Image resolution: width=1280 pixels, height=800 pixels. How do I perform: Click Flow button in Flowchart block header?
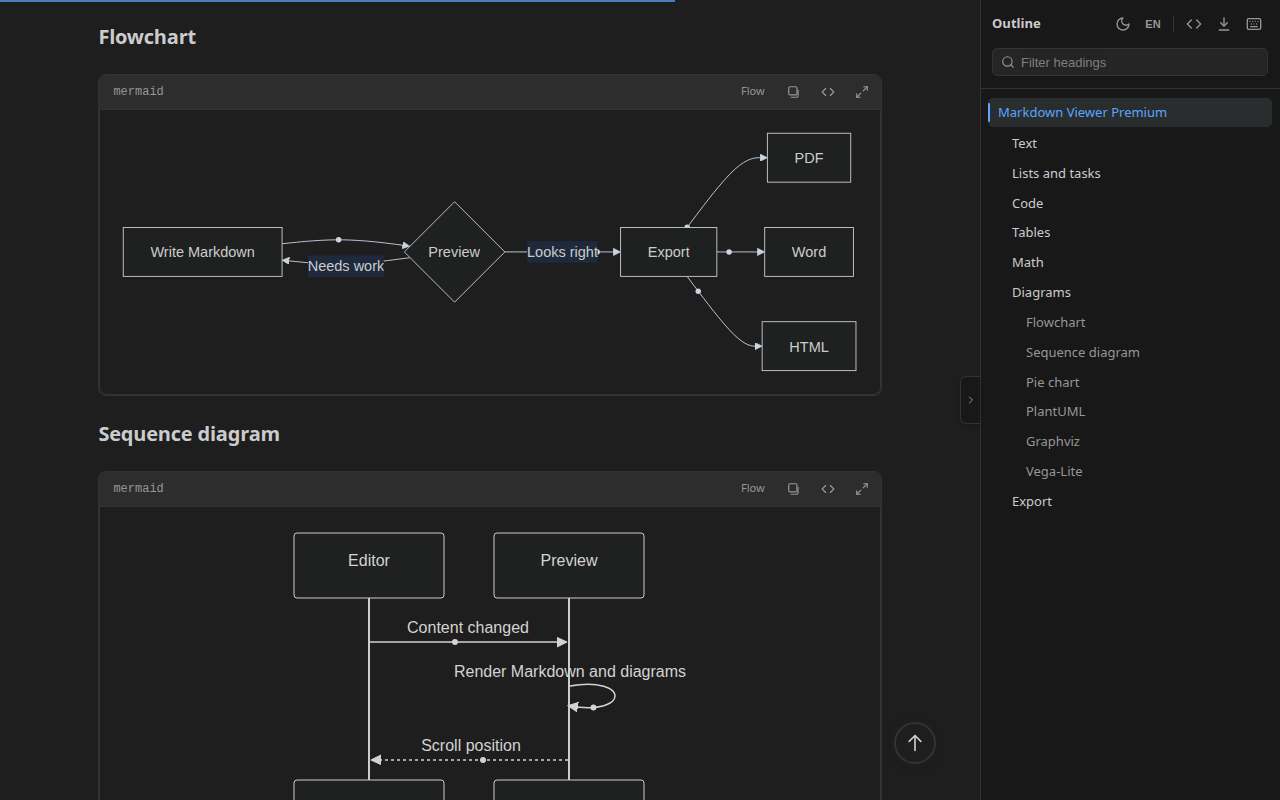click(x=753, y=92)
